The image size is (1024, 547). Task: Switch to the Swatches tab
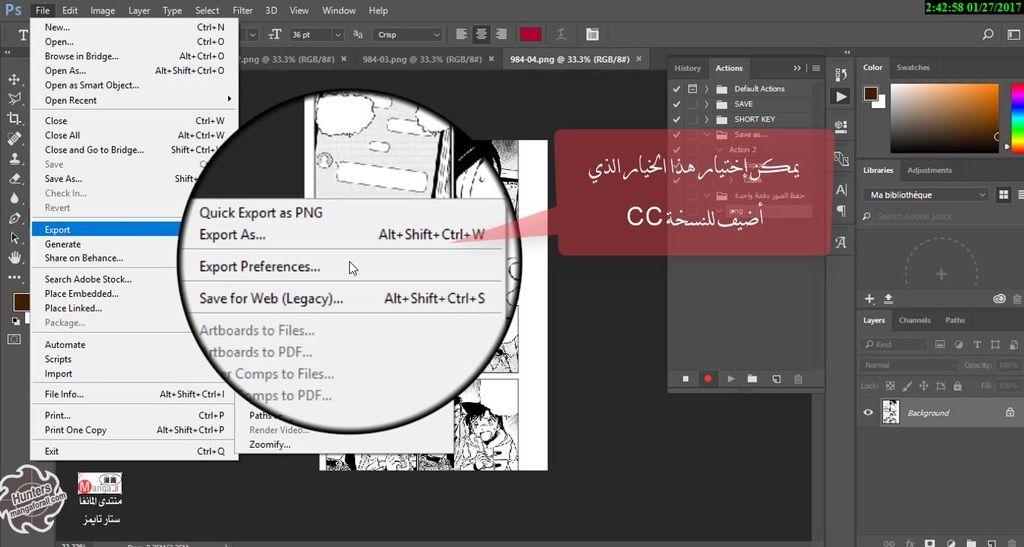pos(913,67)
